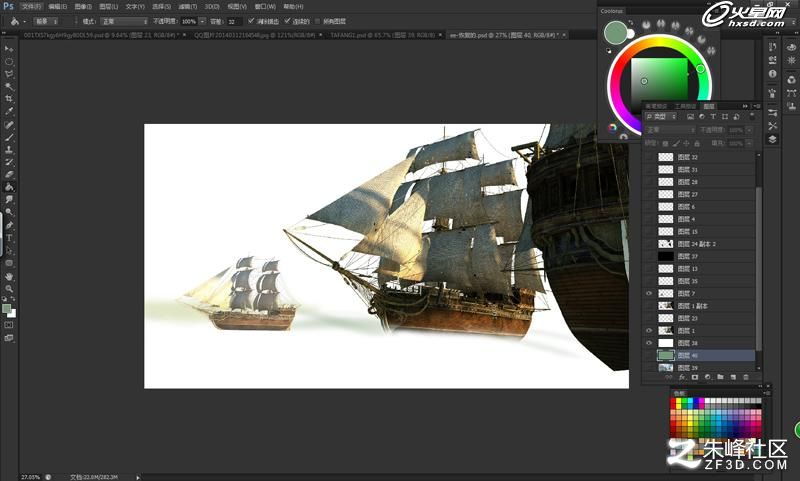This screenshot has width=800, height=481.
Task: Select the Shape tool
Action: (9, 263)
